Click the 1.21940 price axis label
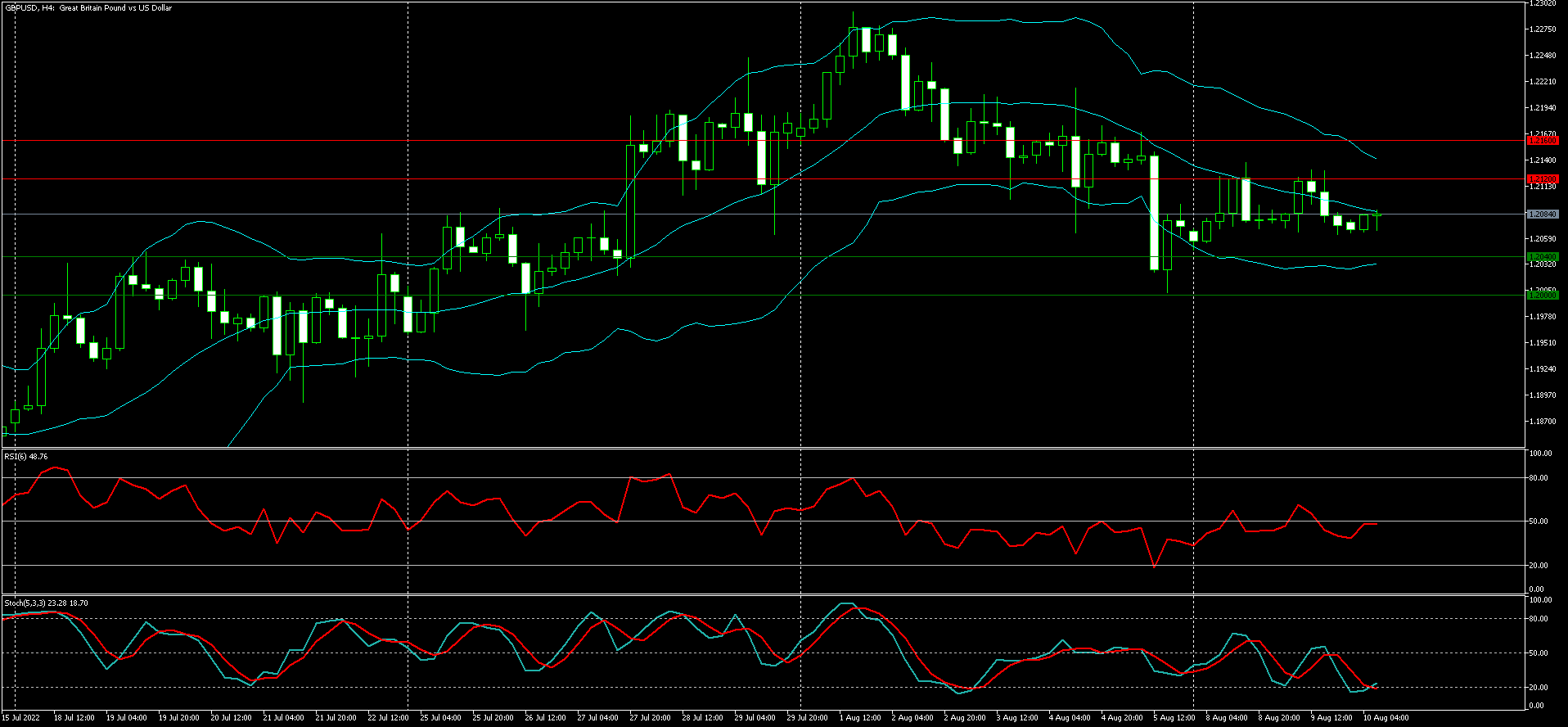Viewport: 1568px width, 727px height. point(1543,108)
